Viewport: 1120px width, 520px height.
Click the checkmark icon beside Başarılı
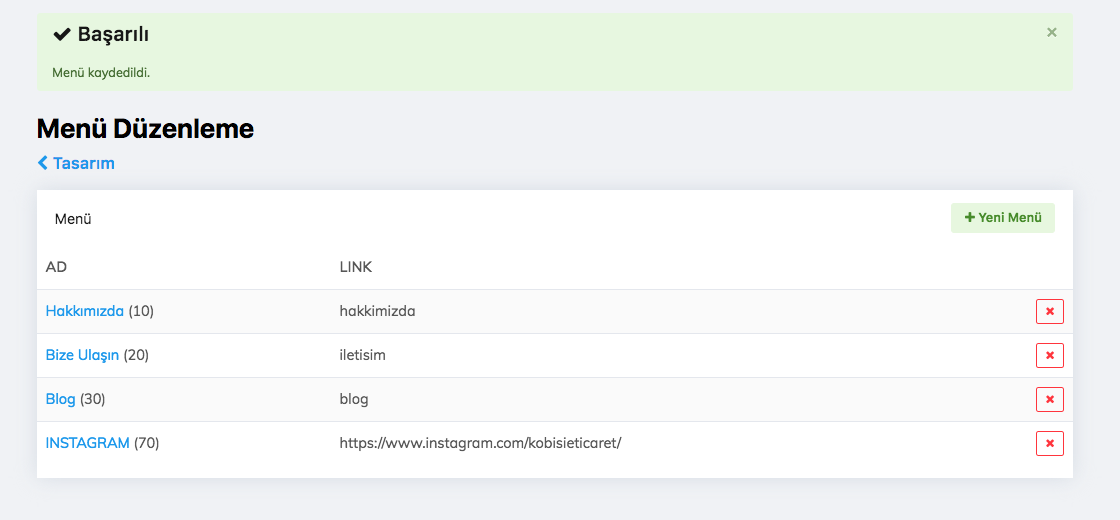(x=61, y=35)
